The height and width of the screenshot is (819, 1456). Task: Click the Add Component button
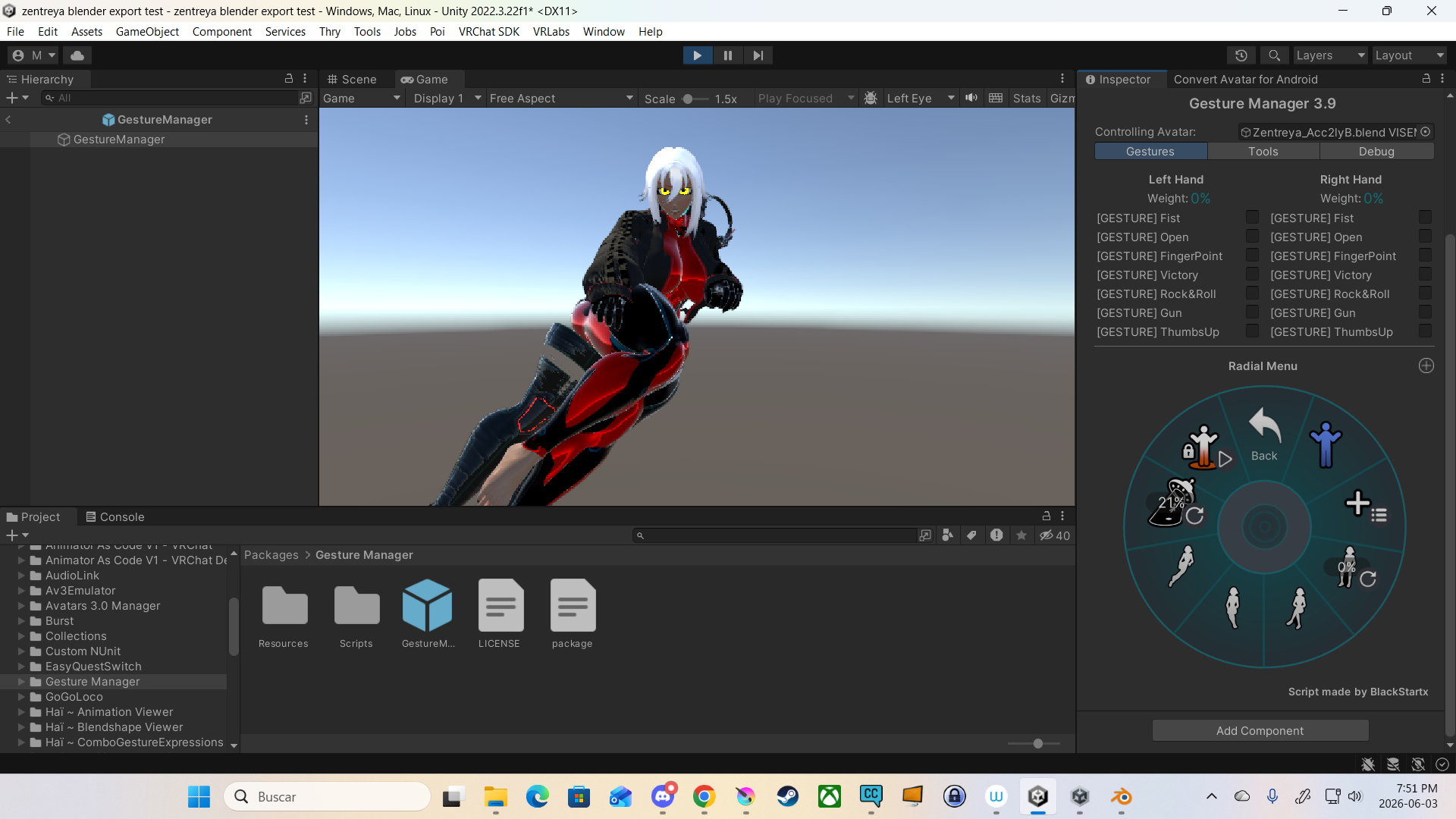click(x=1260, y=731)
